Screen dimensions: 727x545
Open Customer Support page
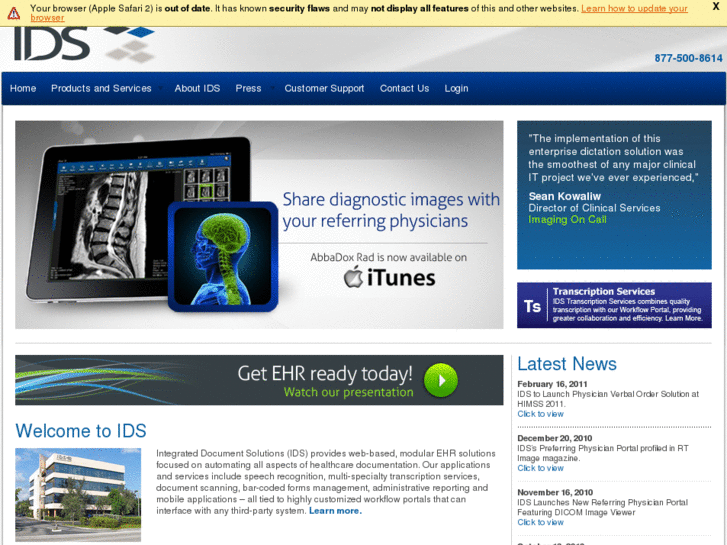324,88
